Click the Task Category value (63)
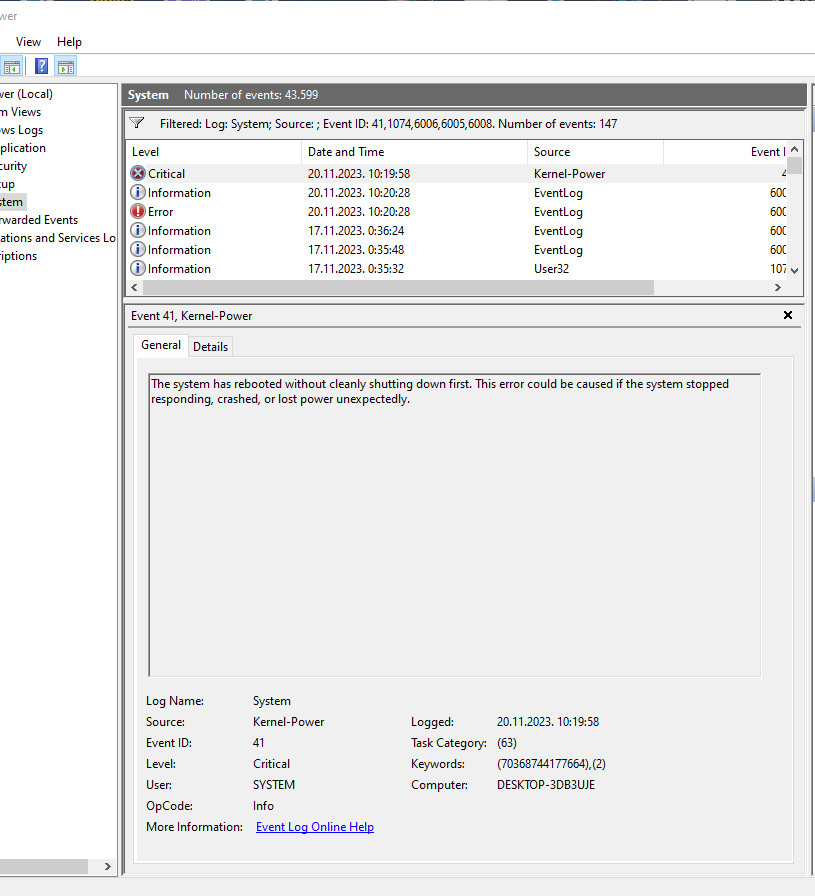Viewport: 815px width, 896px height. 507,743
